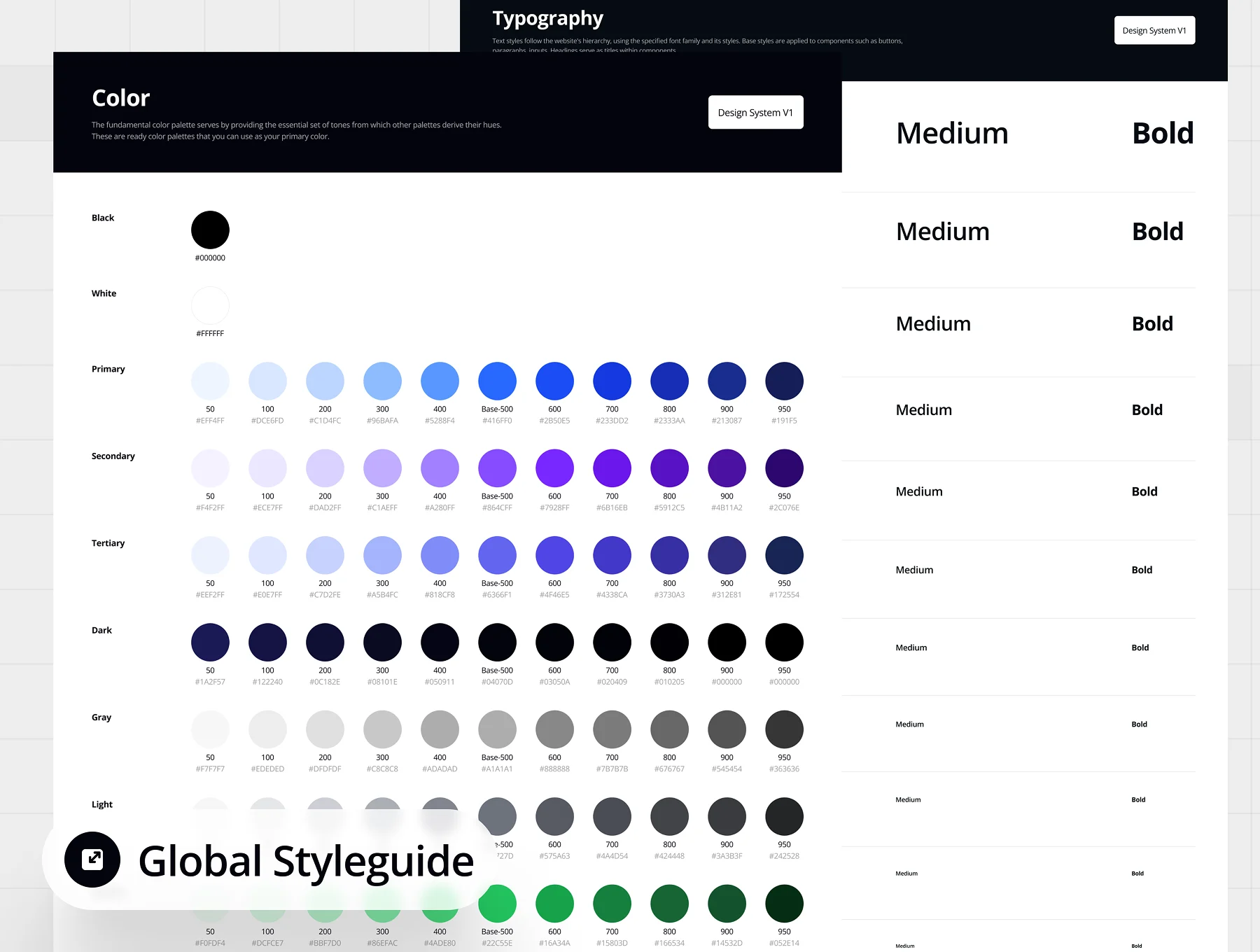Click the Color heading
Image resolution: width=1260 pixels, height=952 pixels.
120,98
